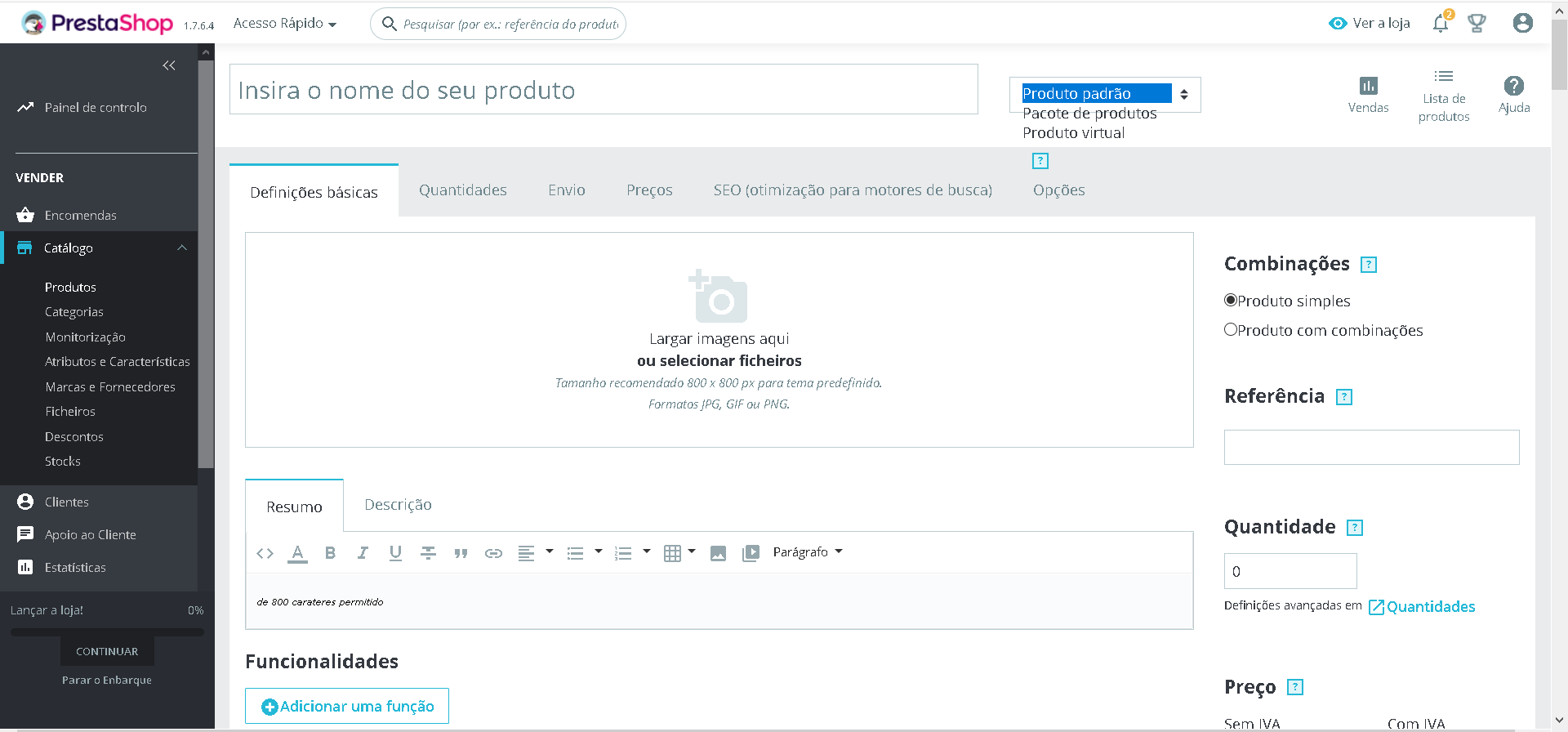
Task: Open Atributos e Características submenu item
Action: click(x=118, y=362)
